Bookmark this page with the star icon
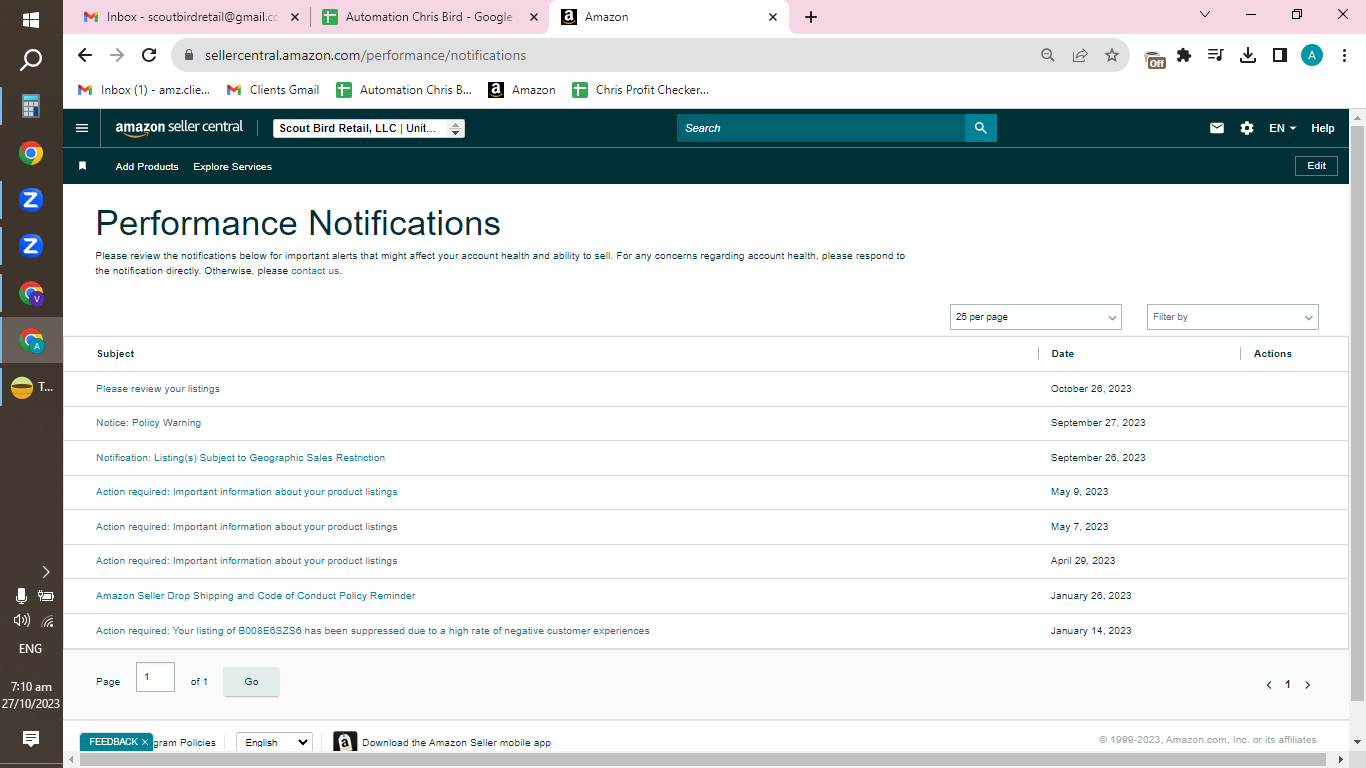1366x768 pixels. pyautogui.click(x=1112, y=55)
